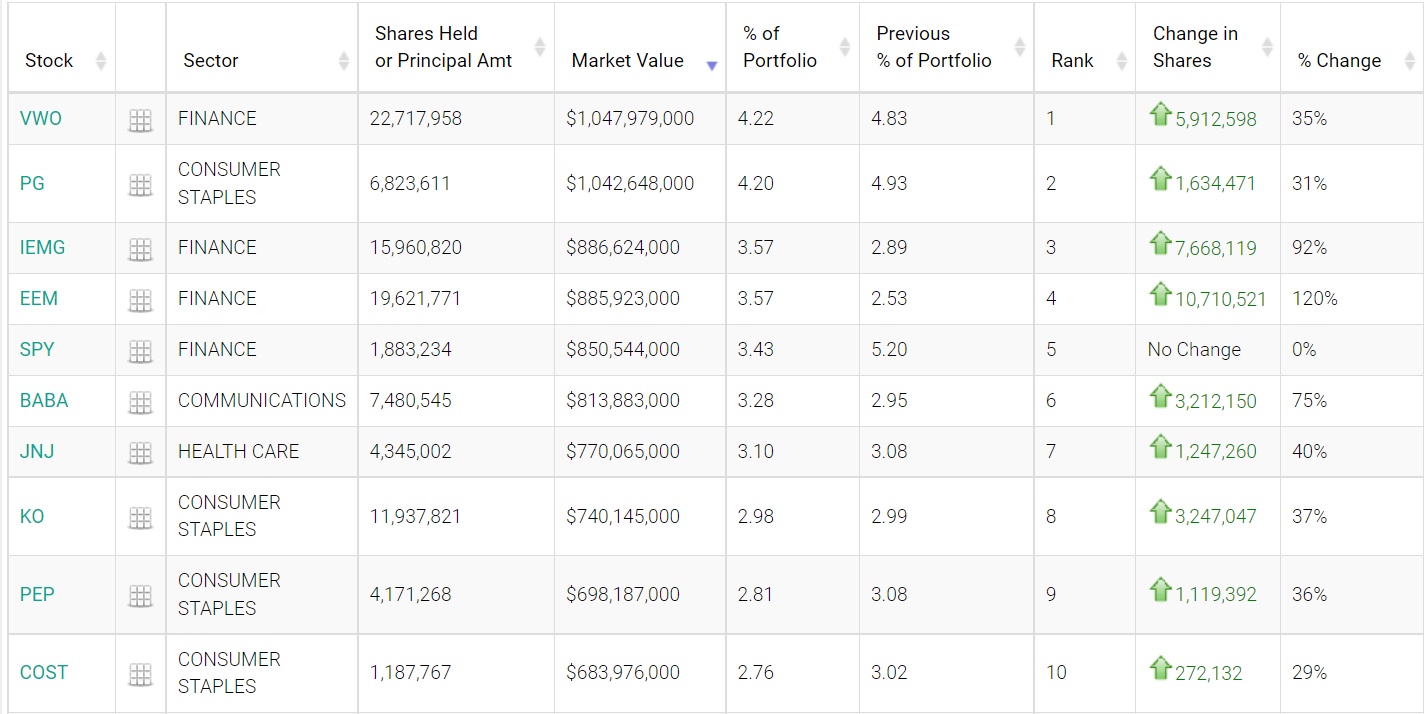Click the grid icon next to VWO

tap(140, 121)
